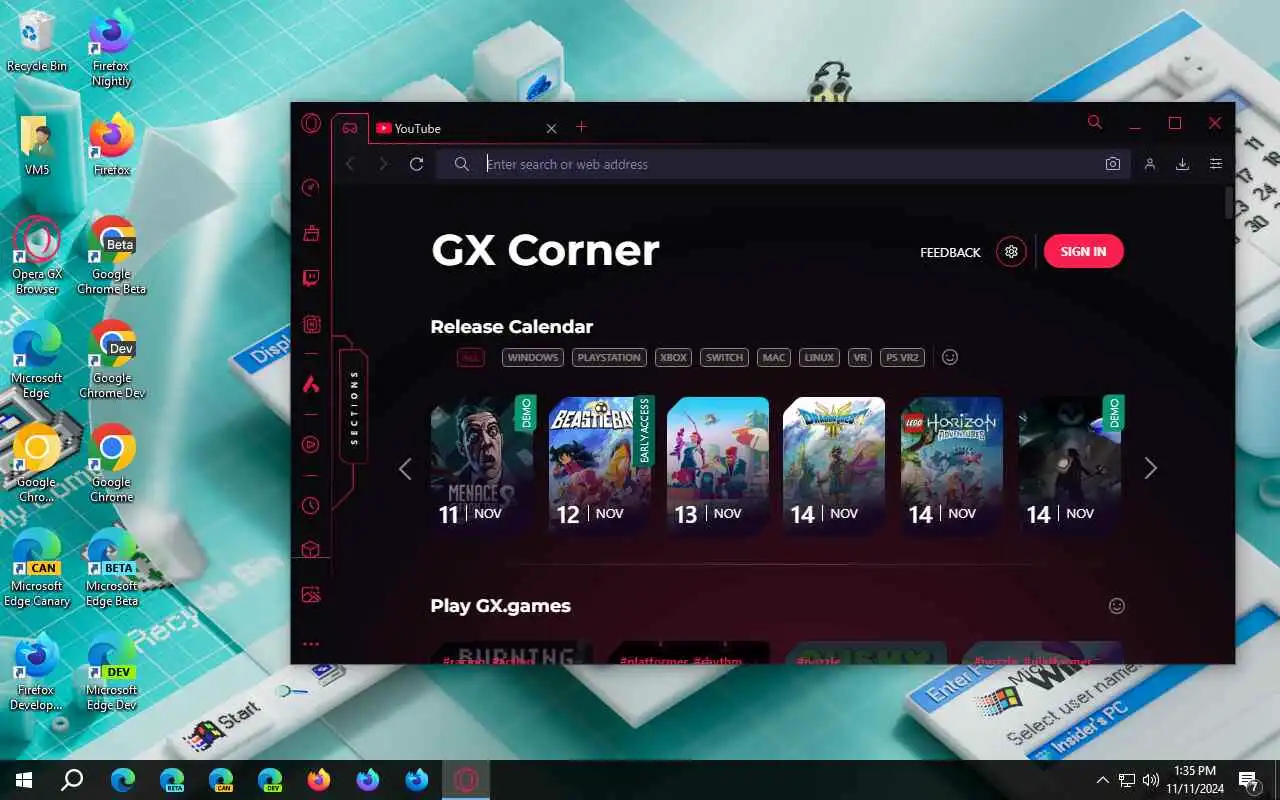The height and width of the screenshot is (800, 1280).
Task: Open the Aria AI icon in sidebar
Action: [311, 384]
